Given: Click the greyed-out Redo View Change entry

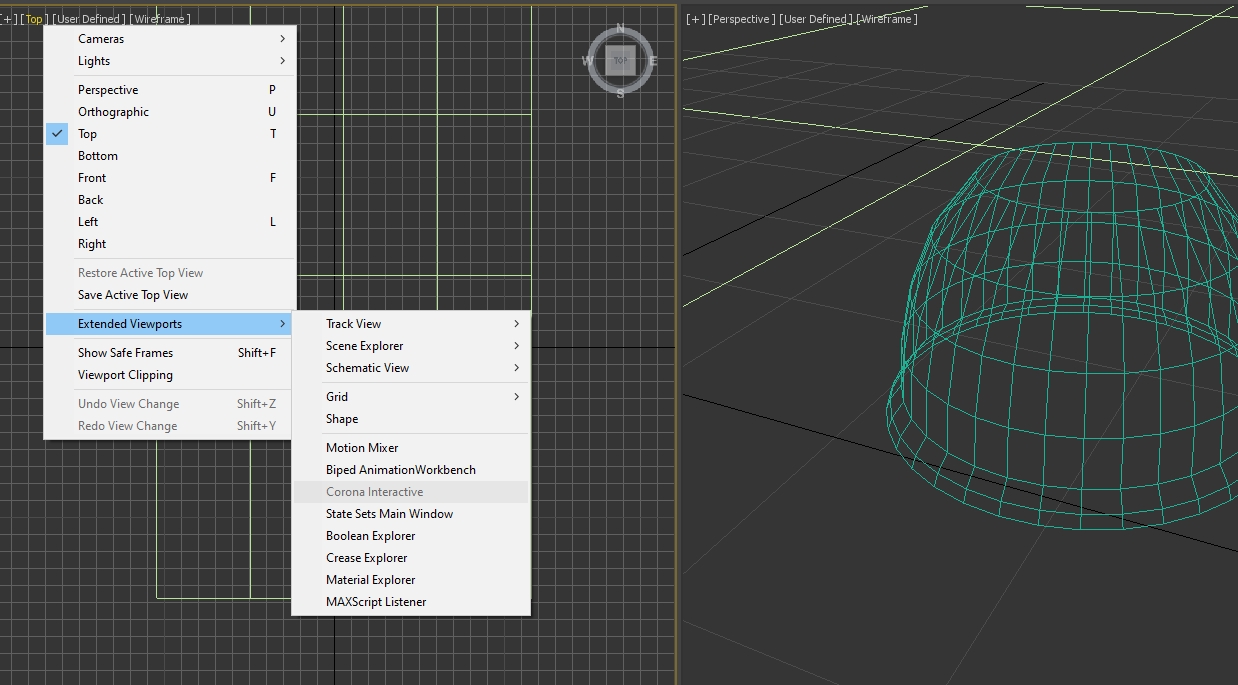Looking at the screenshot, I should (x=170, y=426).
